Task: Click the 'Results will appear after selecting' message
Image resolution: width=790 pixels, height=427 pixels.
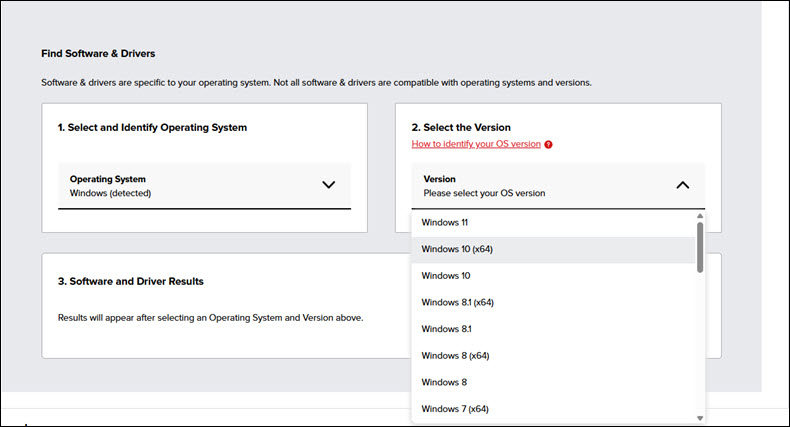Action: [211, 318]
